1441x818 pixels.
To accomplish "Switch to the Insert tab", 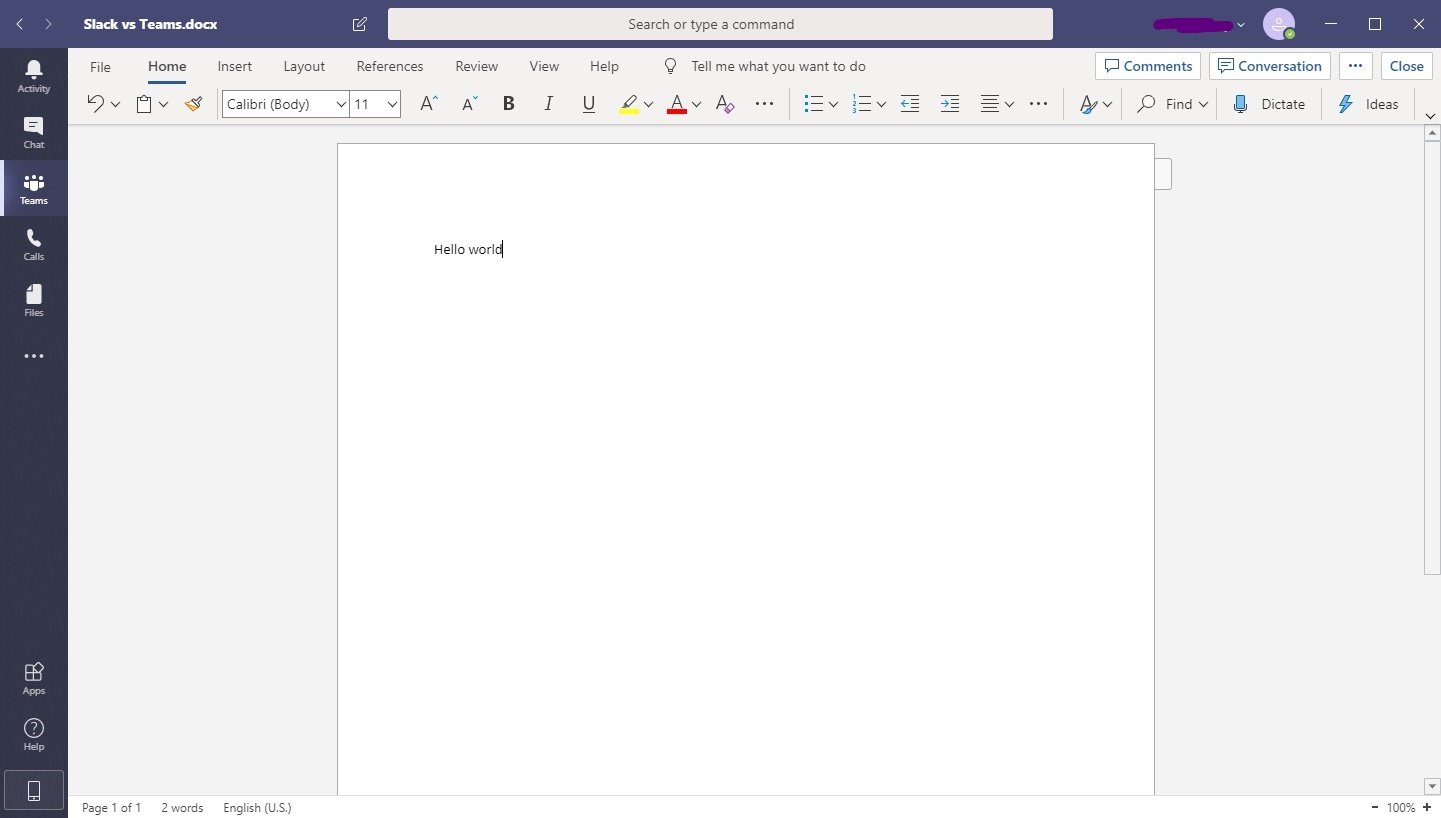I will 235,66.
